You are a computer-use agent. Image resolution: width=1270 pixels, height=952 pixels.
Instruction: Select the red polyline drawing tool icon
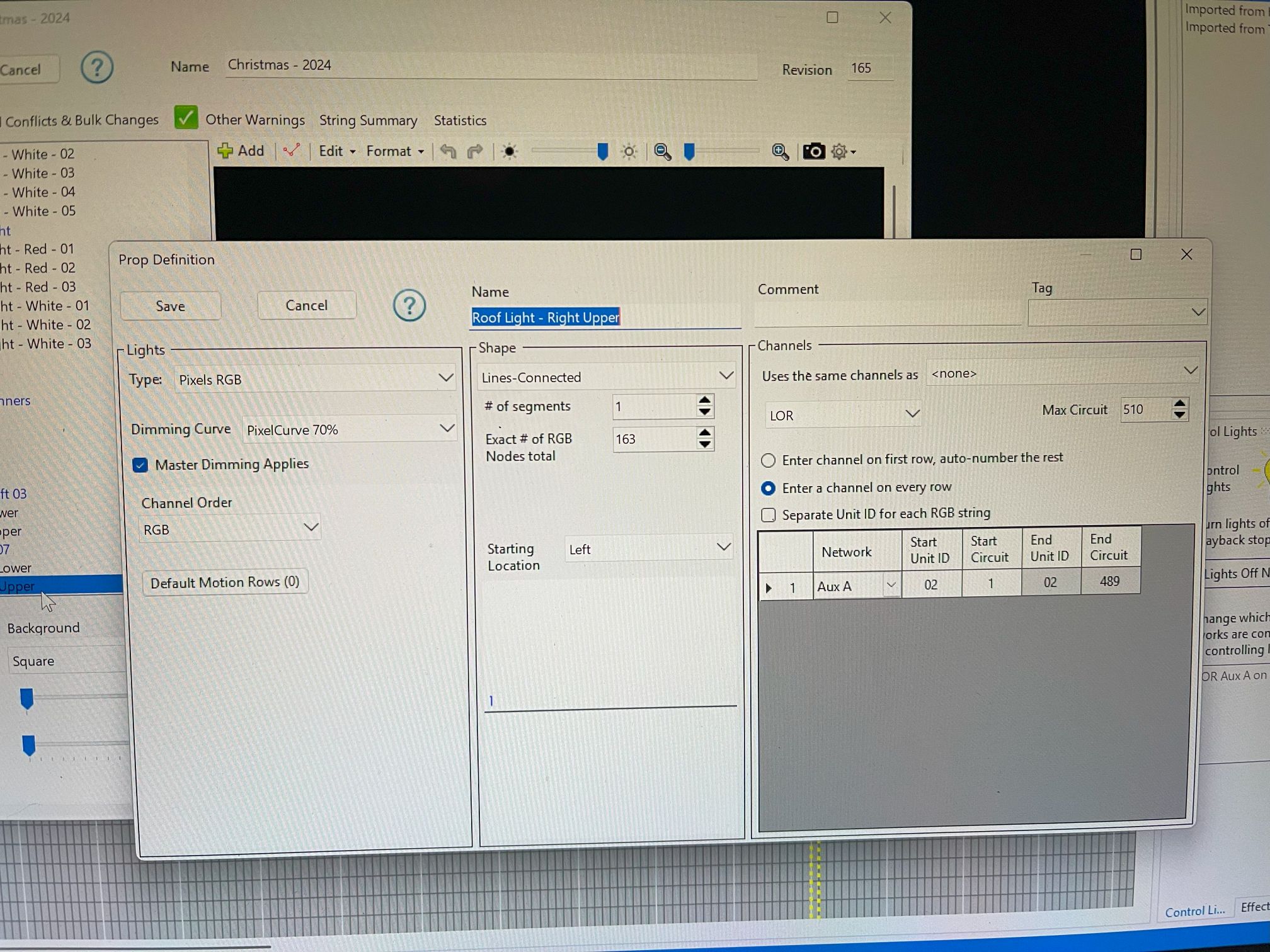click(x=290, y=151)
